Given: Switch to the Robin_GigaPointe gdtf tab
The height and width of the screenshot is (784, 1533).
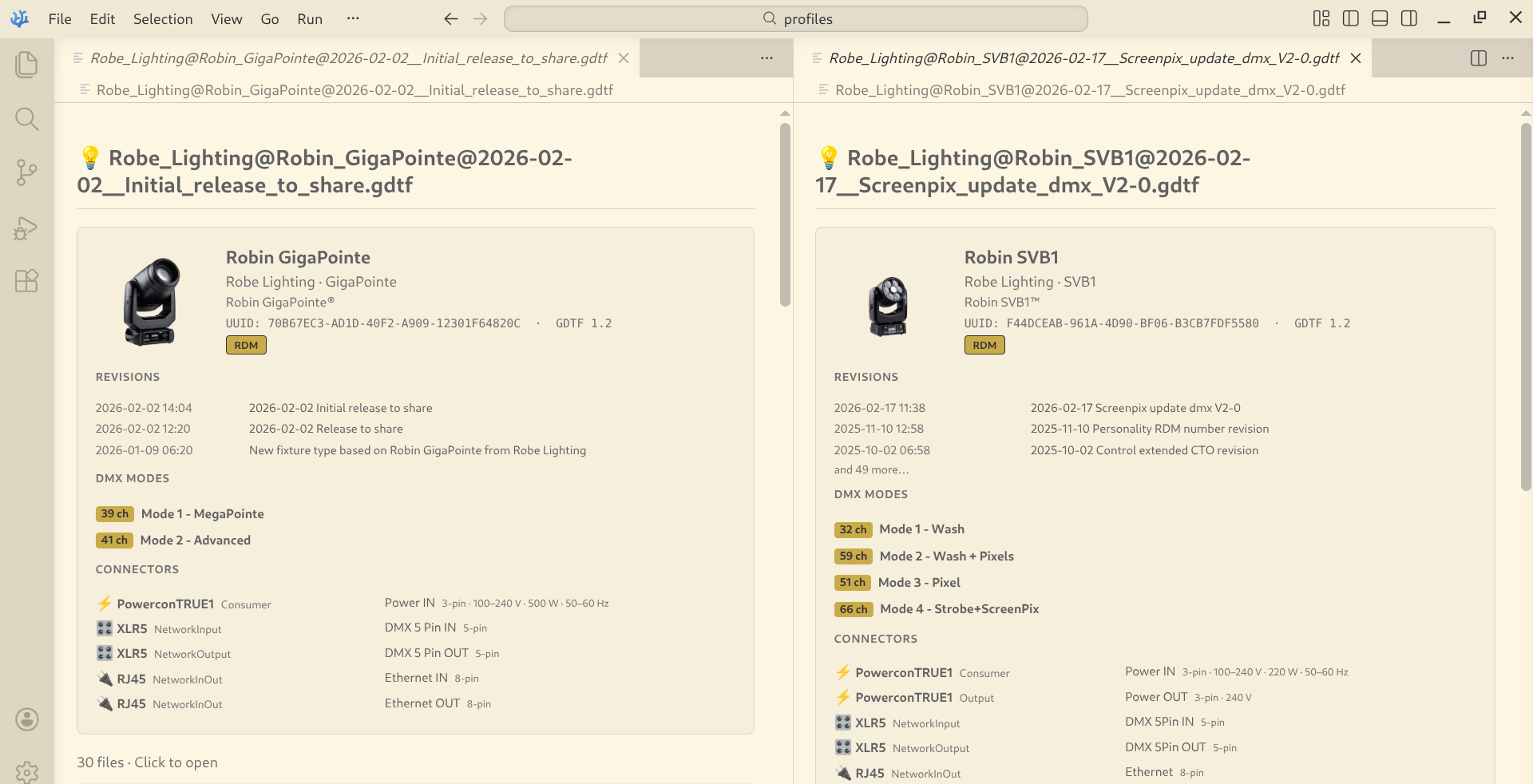Looking at the screenshot, I should point(348,58).
